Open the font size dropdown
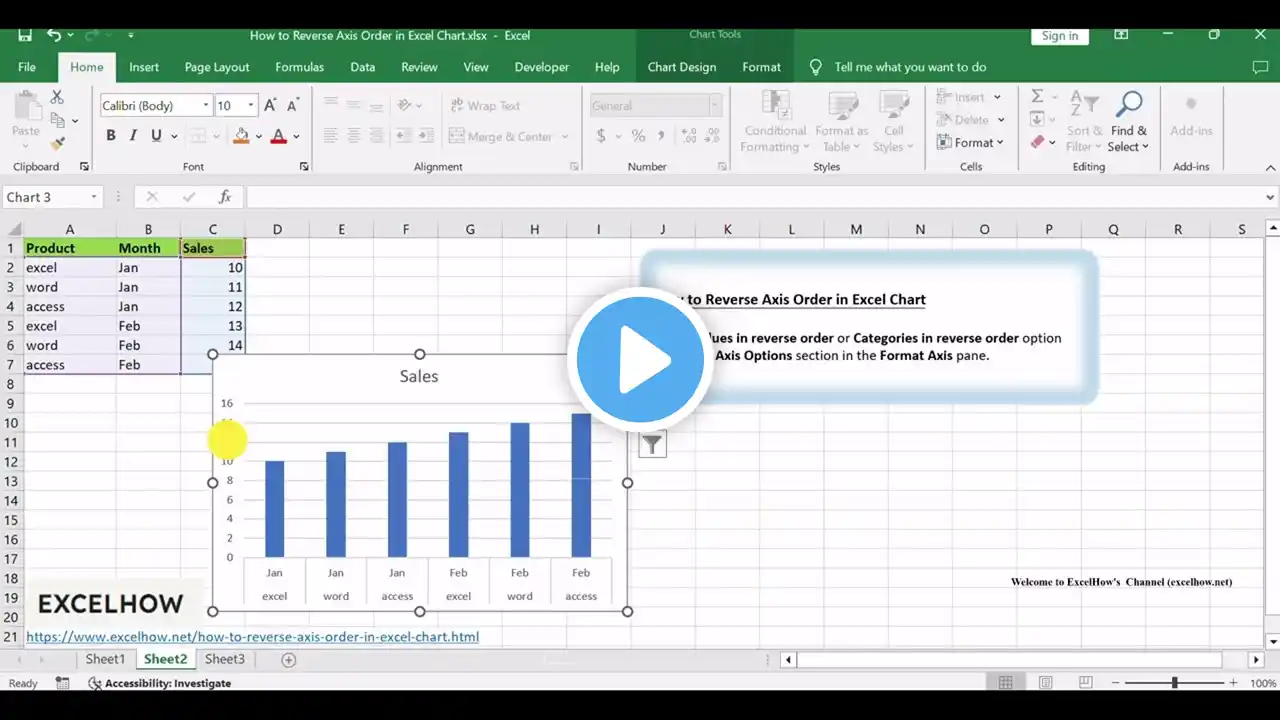Screen dimensions: 1280x720 tap(251, 106)
